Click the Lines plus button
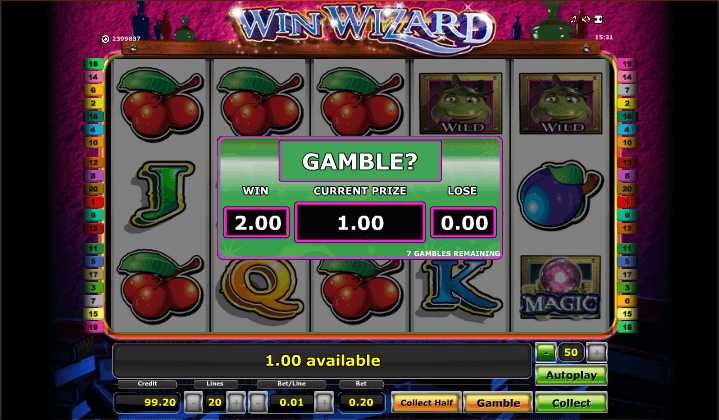This screenshot has width=719, height=420. point(236,403)
